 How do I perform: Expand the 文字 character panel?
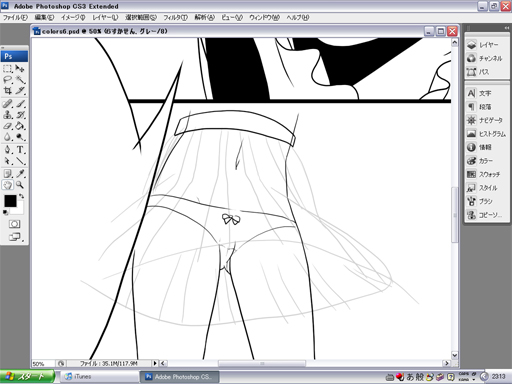[x=487, y=93]
